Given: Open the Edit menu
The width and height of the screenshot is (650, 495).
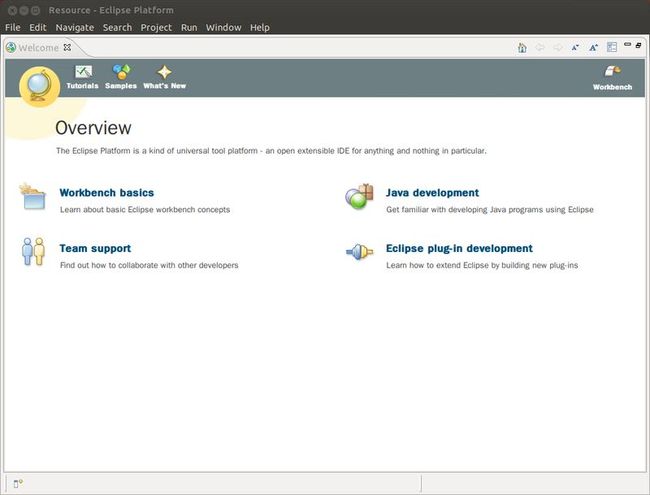Looking at the screenshot, I should 38,27.
